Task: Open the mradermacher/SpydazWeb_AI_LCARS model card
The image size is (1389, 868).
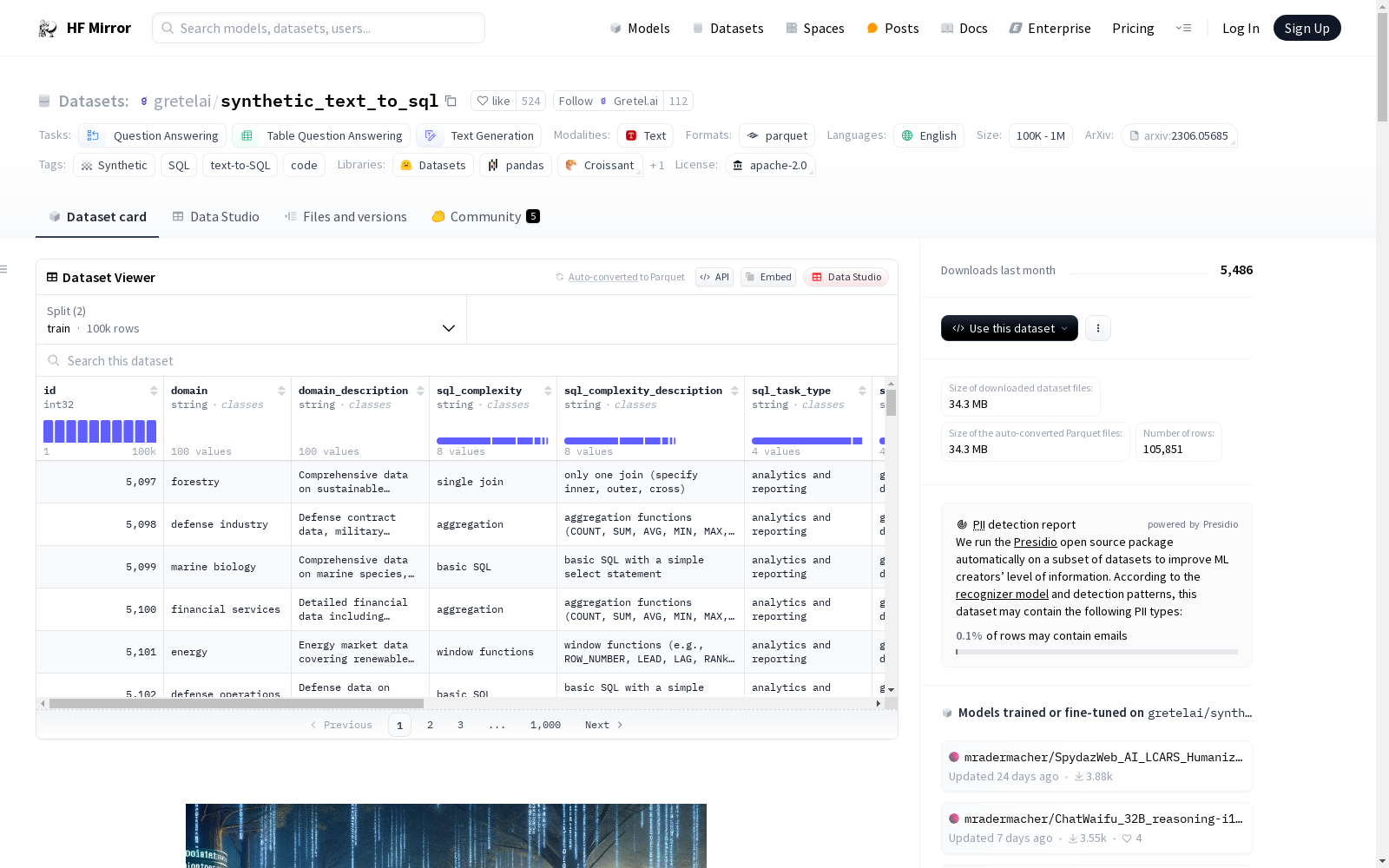Action: coord(1096,766)
